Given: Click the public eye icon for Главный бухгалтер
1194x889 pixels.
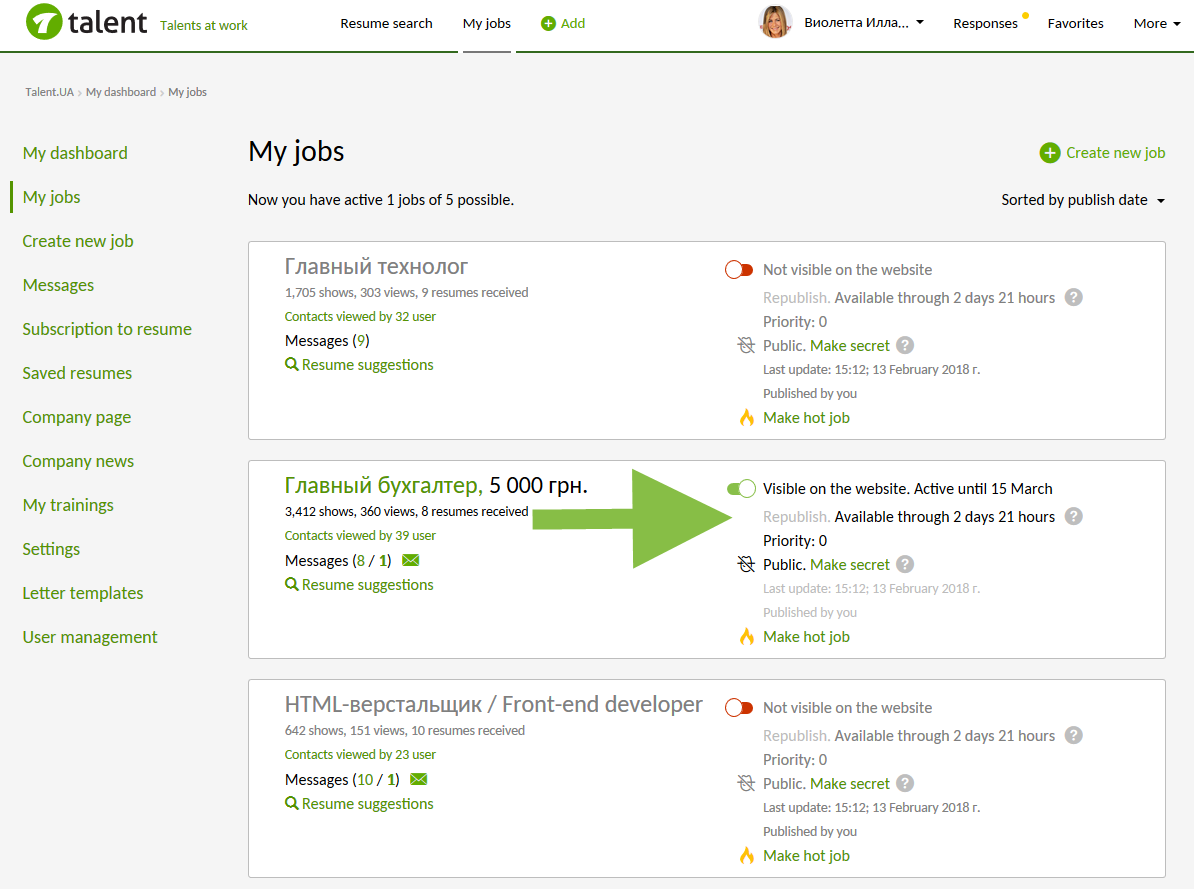Looking at the screenshot, I should click(x=746, y=564).
